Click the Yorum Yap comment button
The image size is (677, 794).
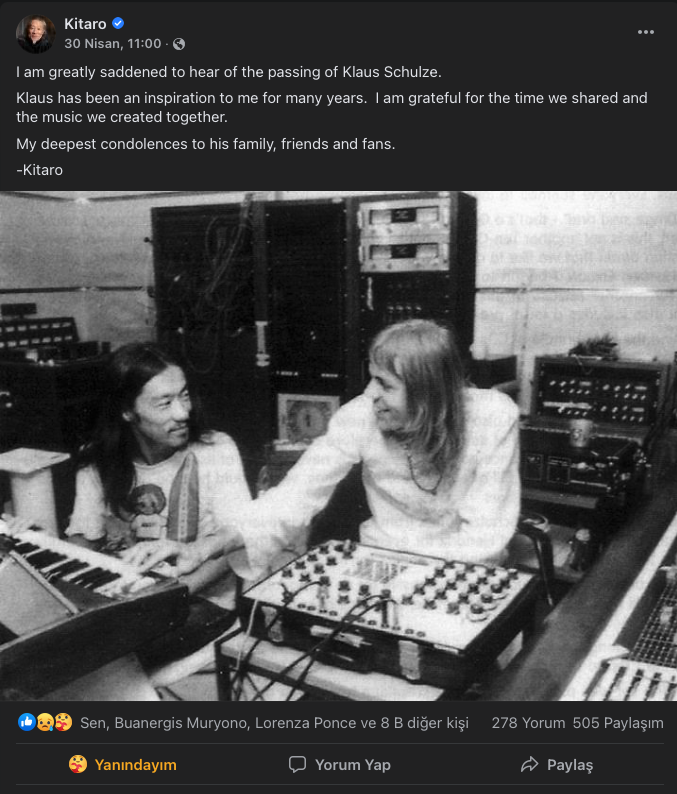pyautogui.click(x=340, y=765)
